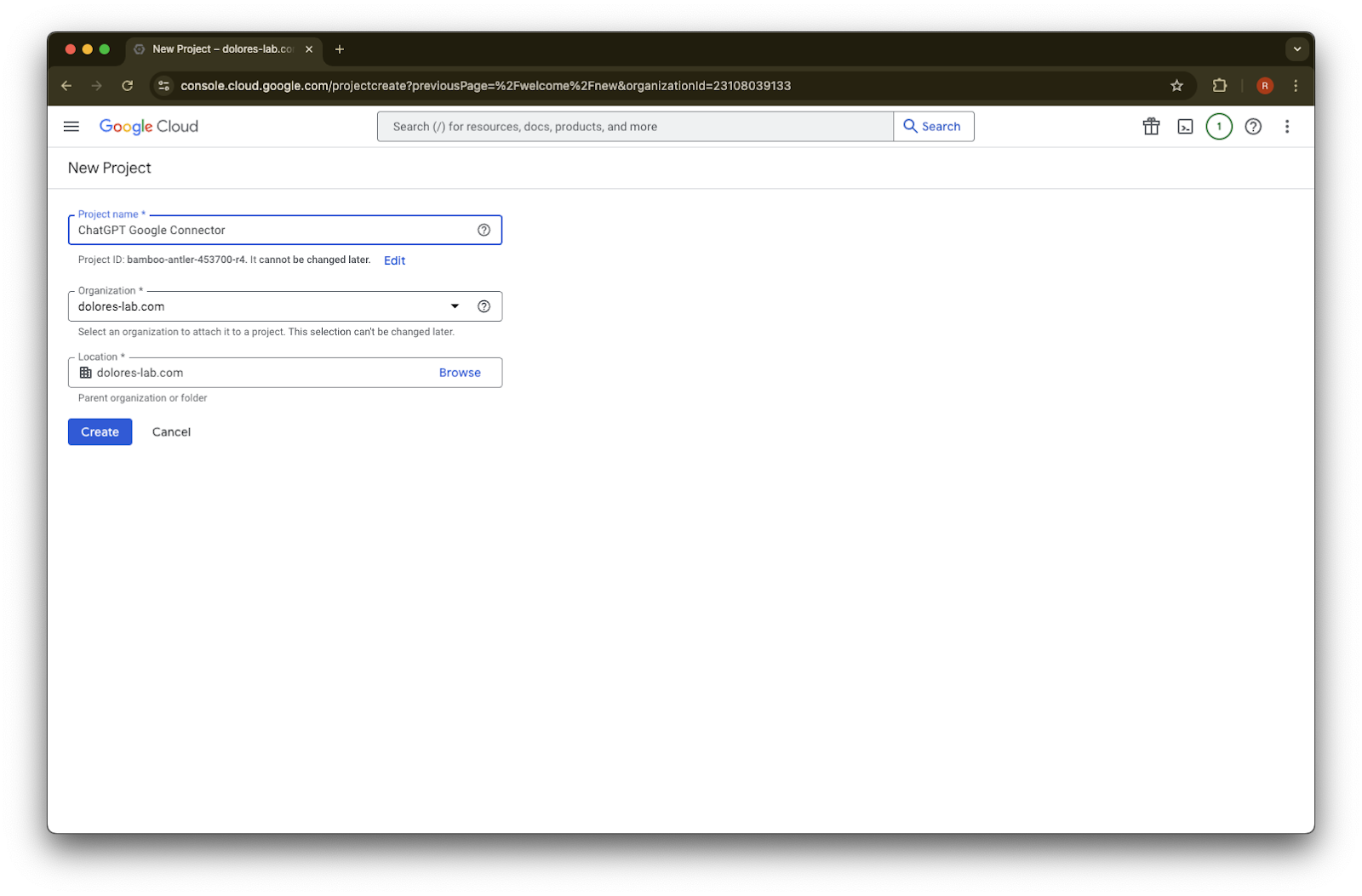This screenshot has width=1362, height=896.
Task: Browse for a parent location
Action: tap(460, 373)
